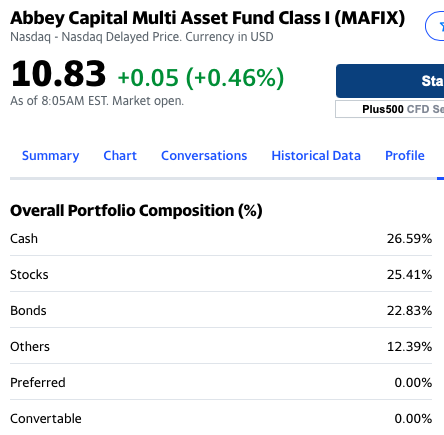The image size is (444, 435).
Task: Click the Nasdaq Delayed Price subtitle text
Action: click(142, 37)
